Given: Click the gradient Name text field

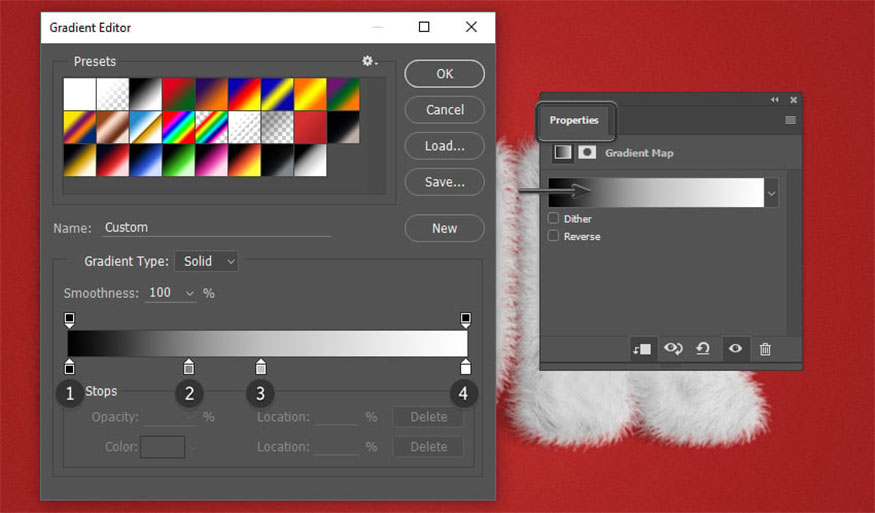Looking at the screenshot, I should tap(216, 228).
